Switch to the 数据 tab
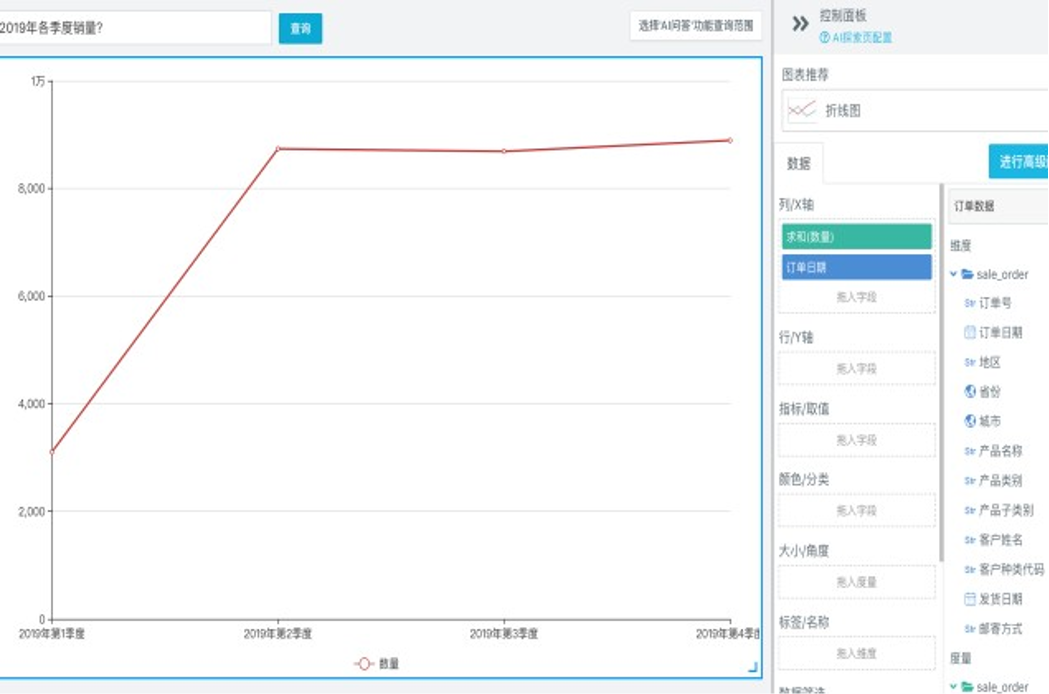This screenshot has width=1049, height=694. 798,164
